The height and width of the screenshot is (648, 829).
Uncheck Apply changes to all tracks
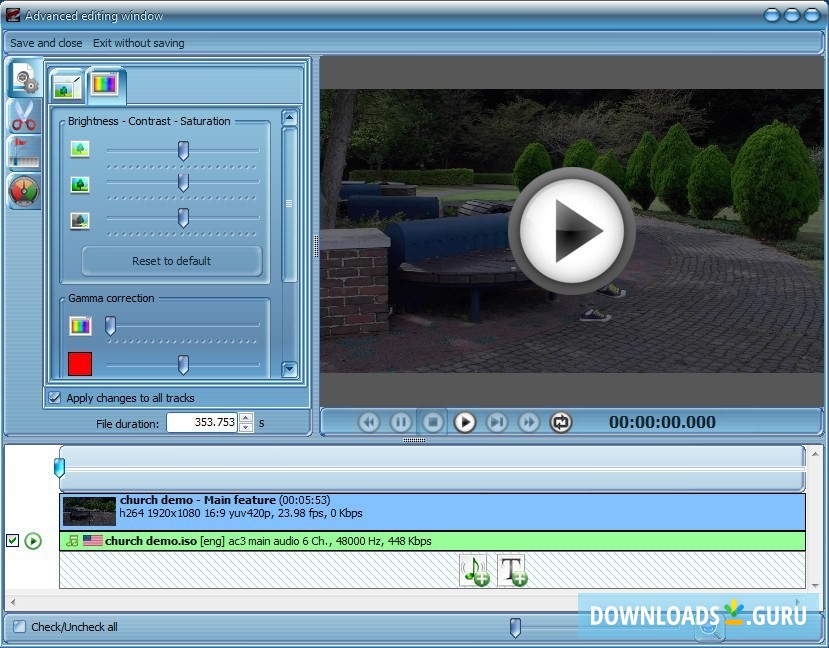[x=55, y=397]
